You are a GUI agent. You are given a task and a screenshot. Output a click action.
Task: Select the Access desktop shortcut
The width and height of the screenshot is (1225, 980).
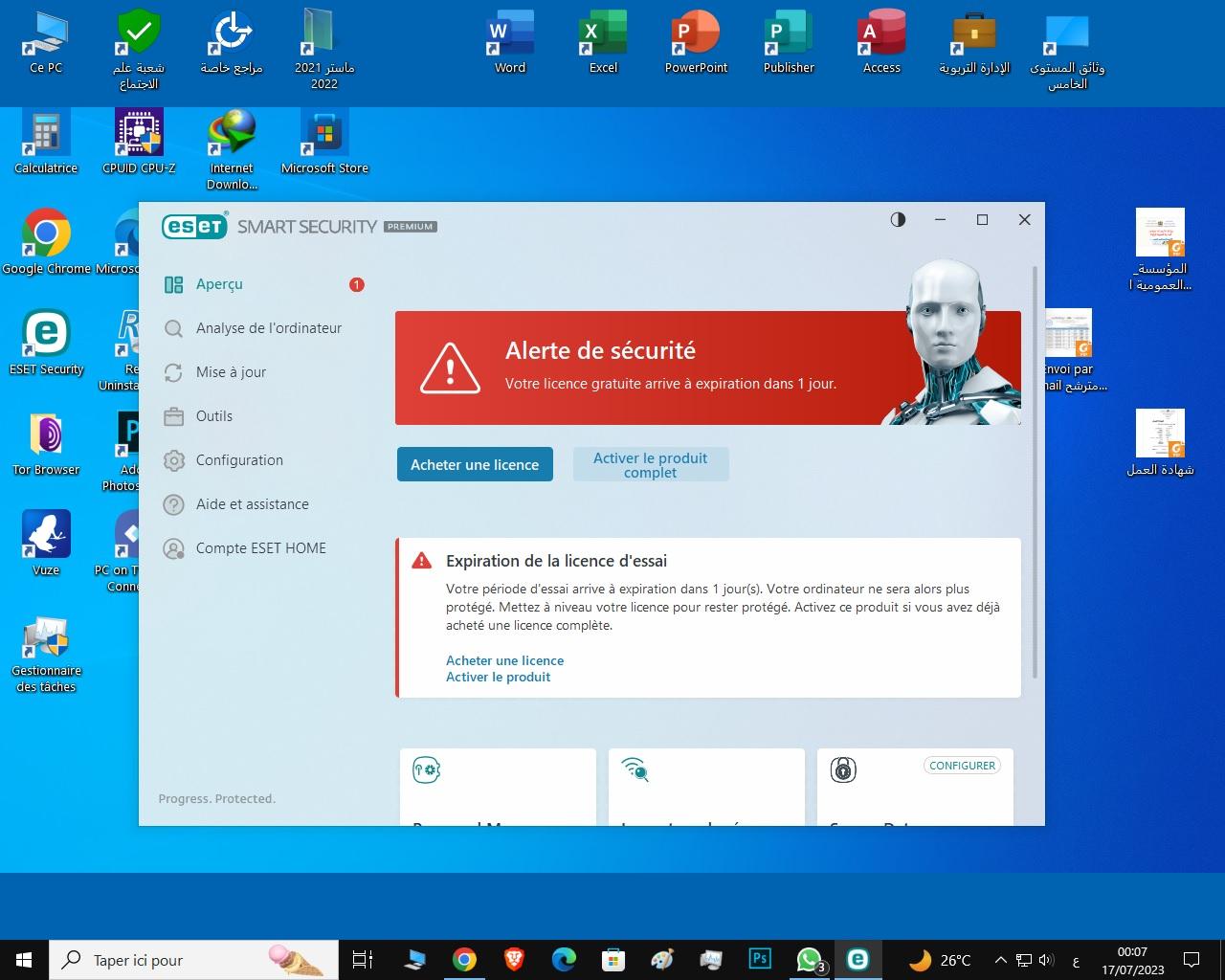(x=881, y=43)
